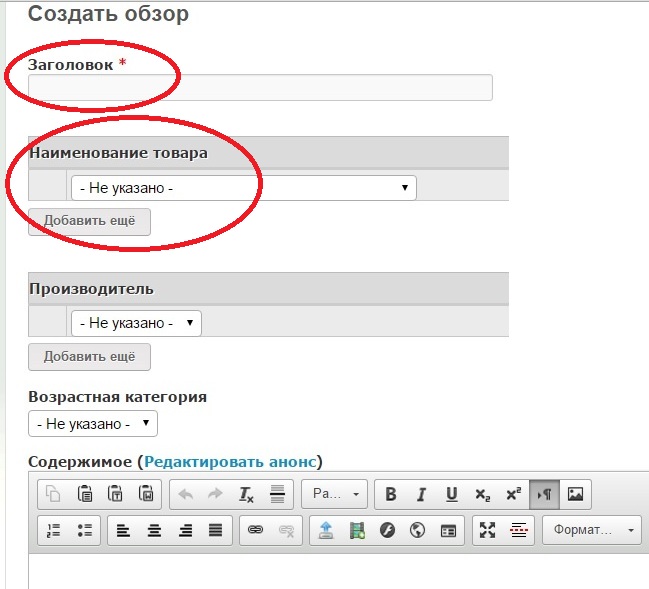Click the upload file icon

[326, 530]
